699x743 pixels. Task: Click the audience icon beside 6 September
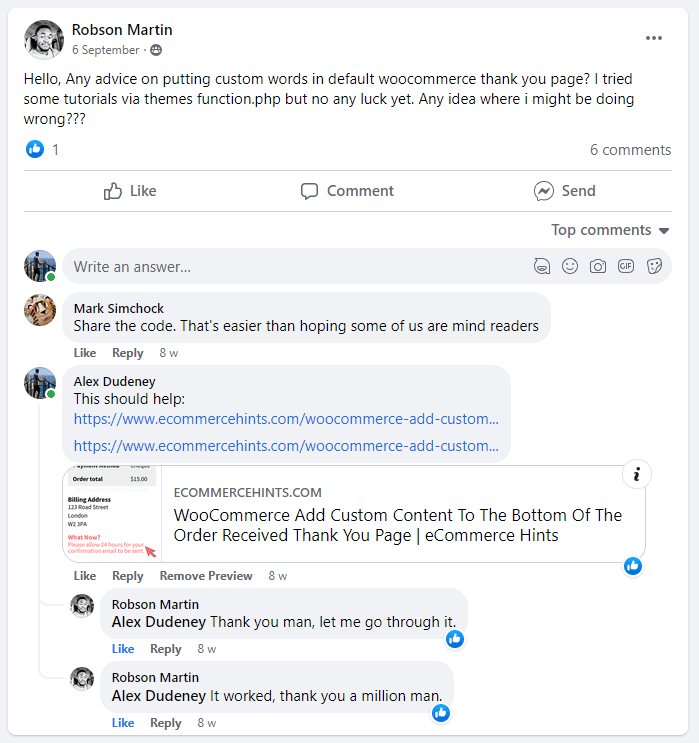[x=156, y=50]
